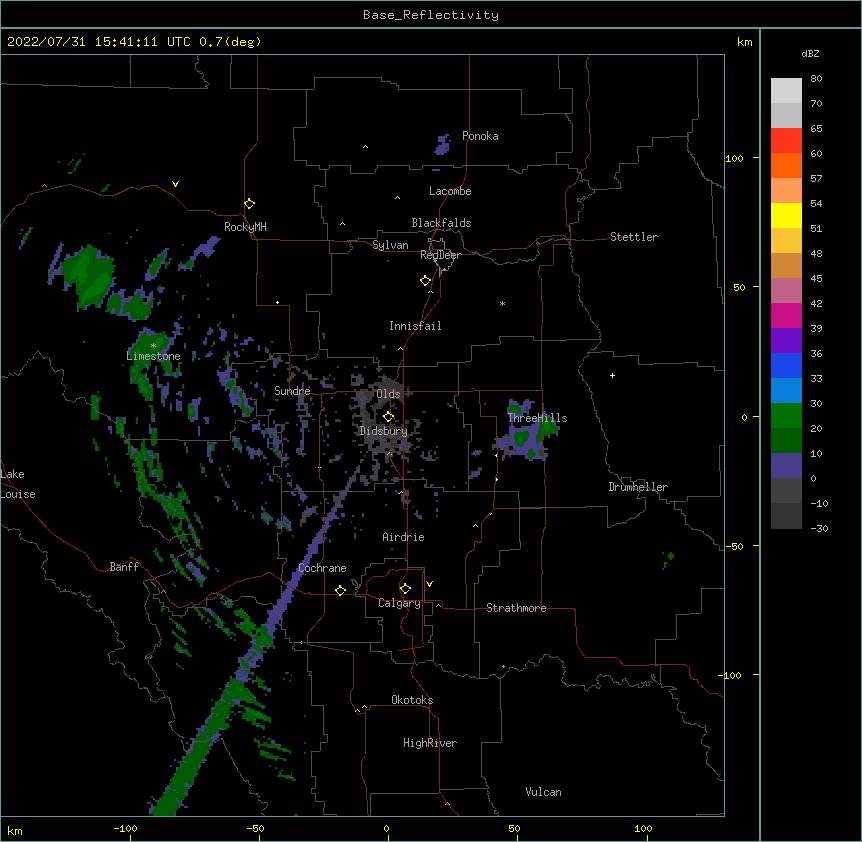Viewport: 862px width, 842px height.
Task: Click the Strathmore label
Action: click(516, 608)
